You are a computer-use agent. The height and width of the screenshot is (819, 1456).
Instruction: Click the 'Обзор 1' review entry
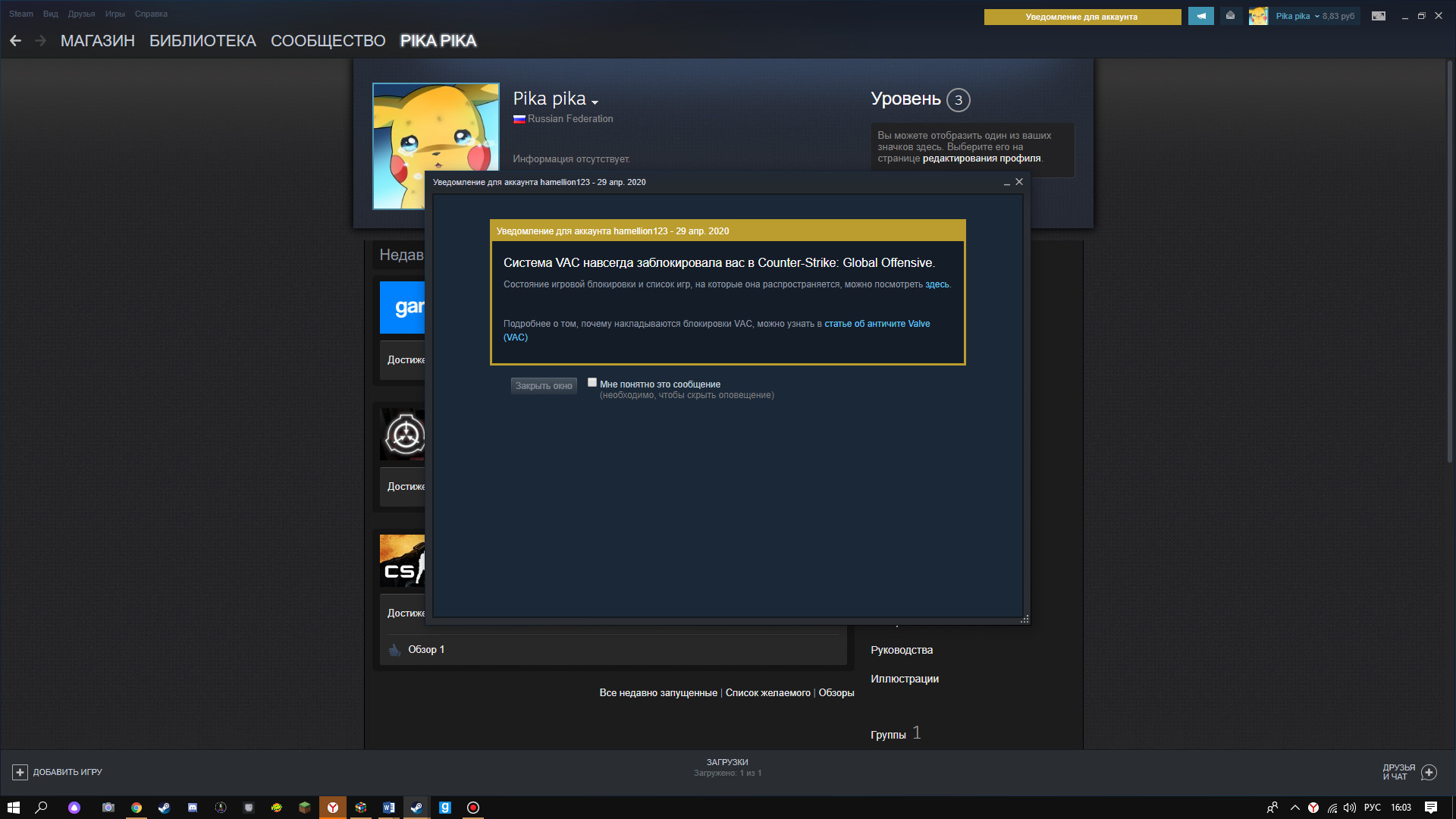pos(426,650)
